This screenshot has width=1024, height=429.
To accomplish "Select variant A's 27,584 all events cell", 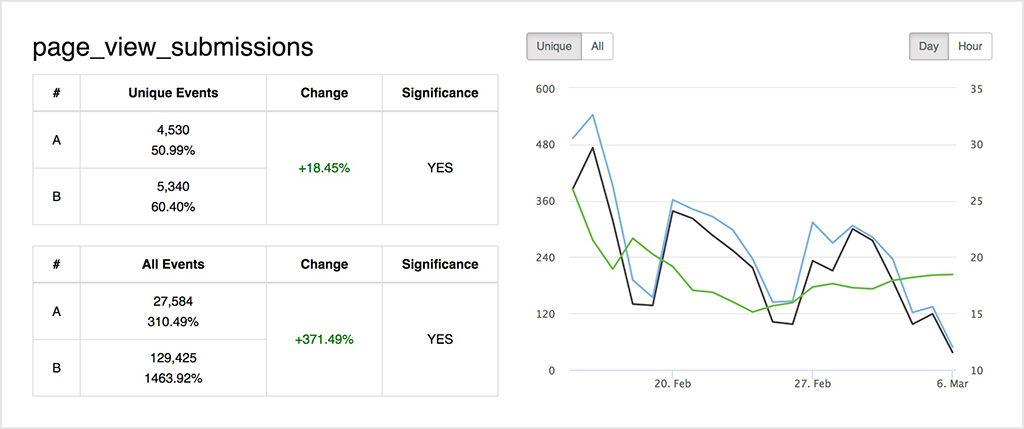I will 173,311.
